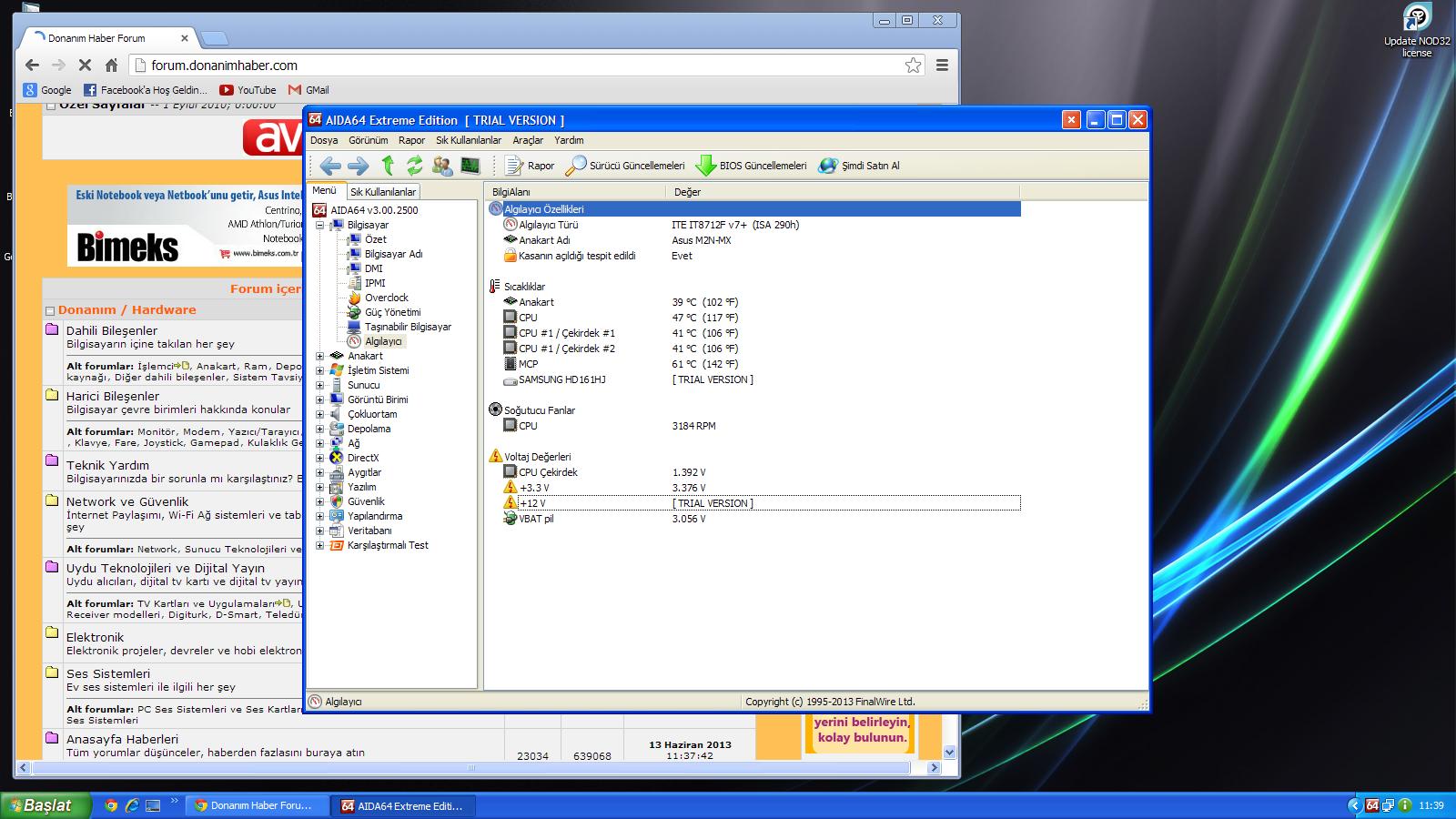This screenshot has width=1456, height=819.
Task: Click the BilgiAlanı column header
Action: (575, 192)
